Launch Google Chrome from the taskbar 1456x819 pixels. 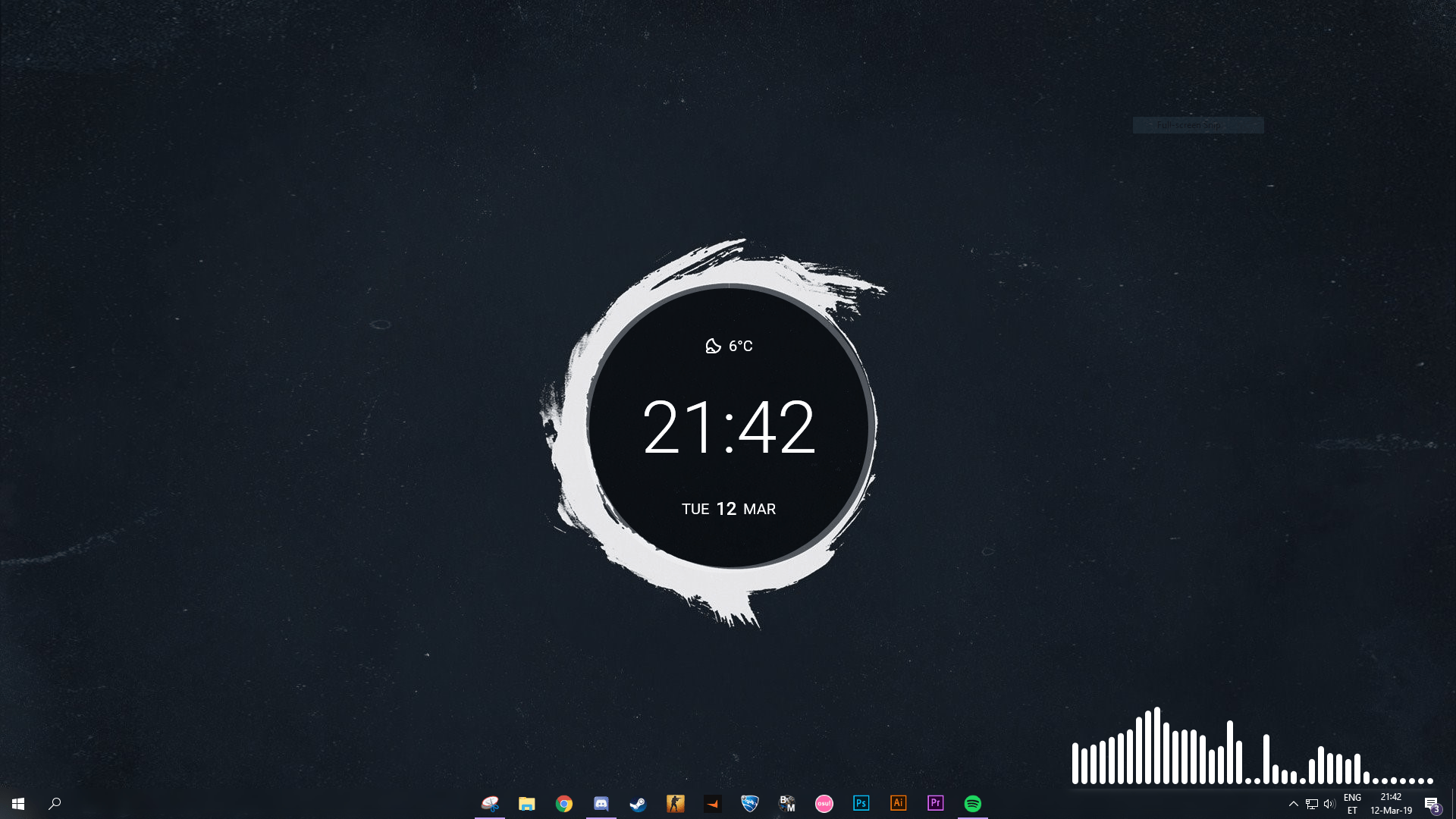pyautogui.click(x=564, y=803)
